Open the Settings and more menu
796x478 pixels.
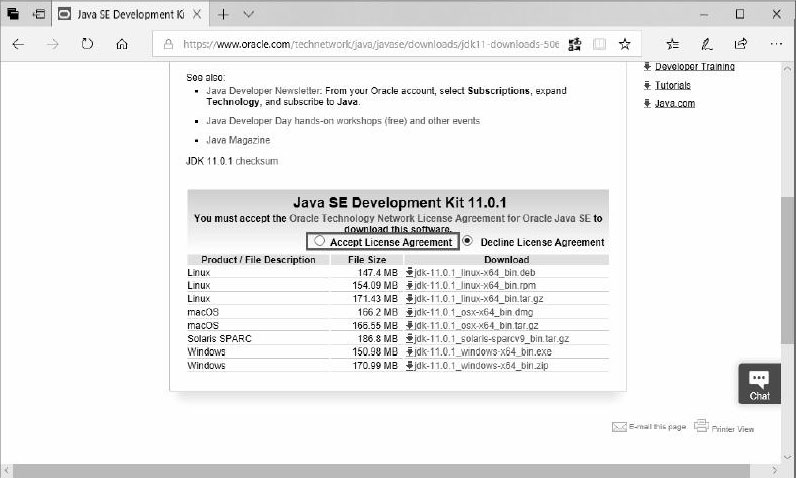(776, 44)
